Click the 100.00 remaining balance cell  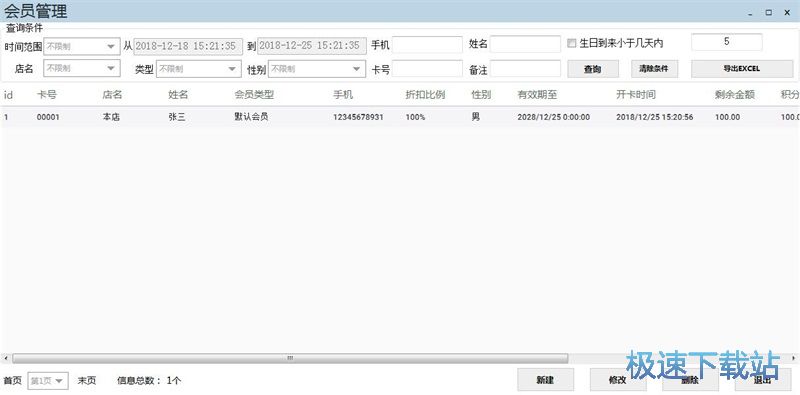pos(728,117)
